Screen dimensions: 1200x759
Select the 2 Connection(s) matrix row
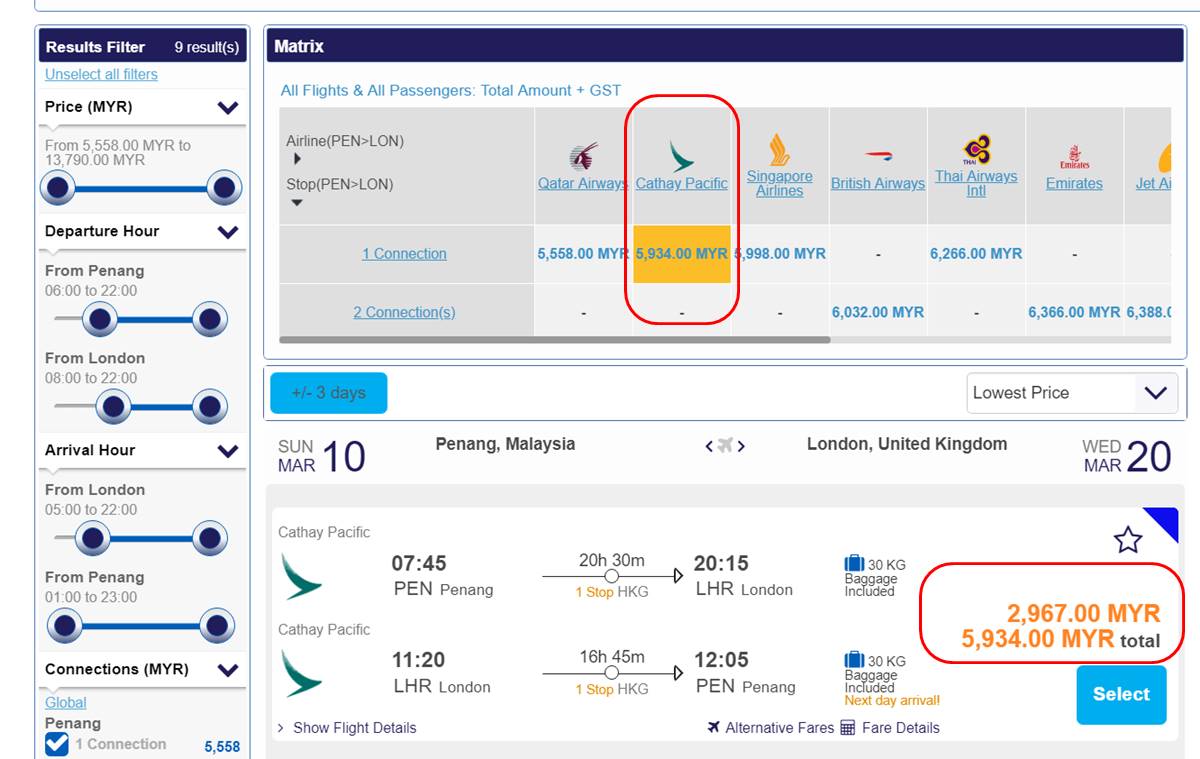click(x=404, y=312)
